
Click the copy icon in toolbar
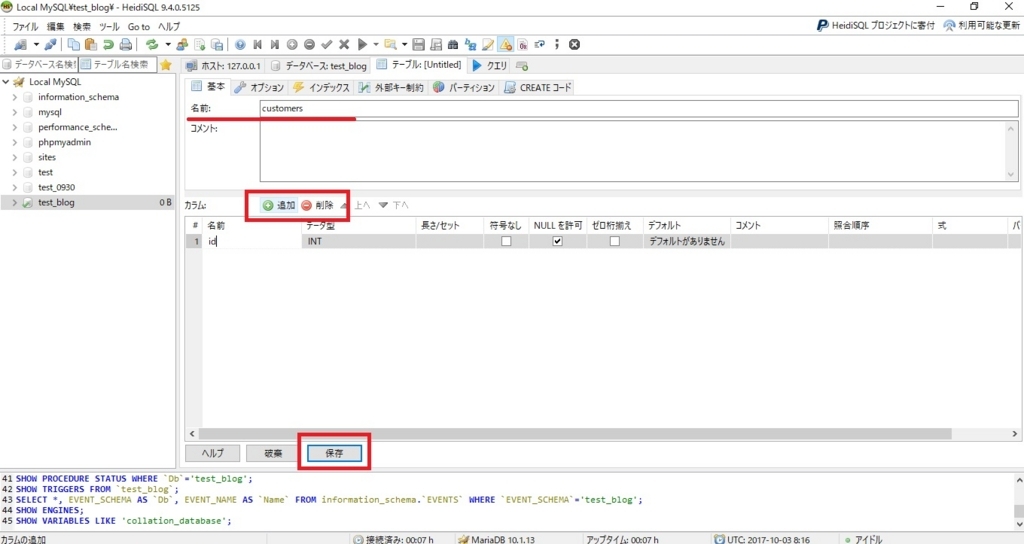pos(74,44)
